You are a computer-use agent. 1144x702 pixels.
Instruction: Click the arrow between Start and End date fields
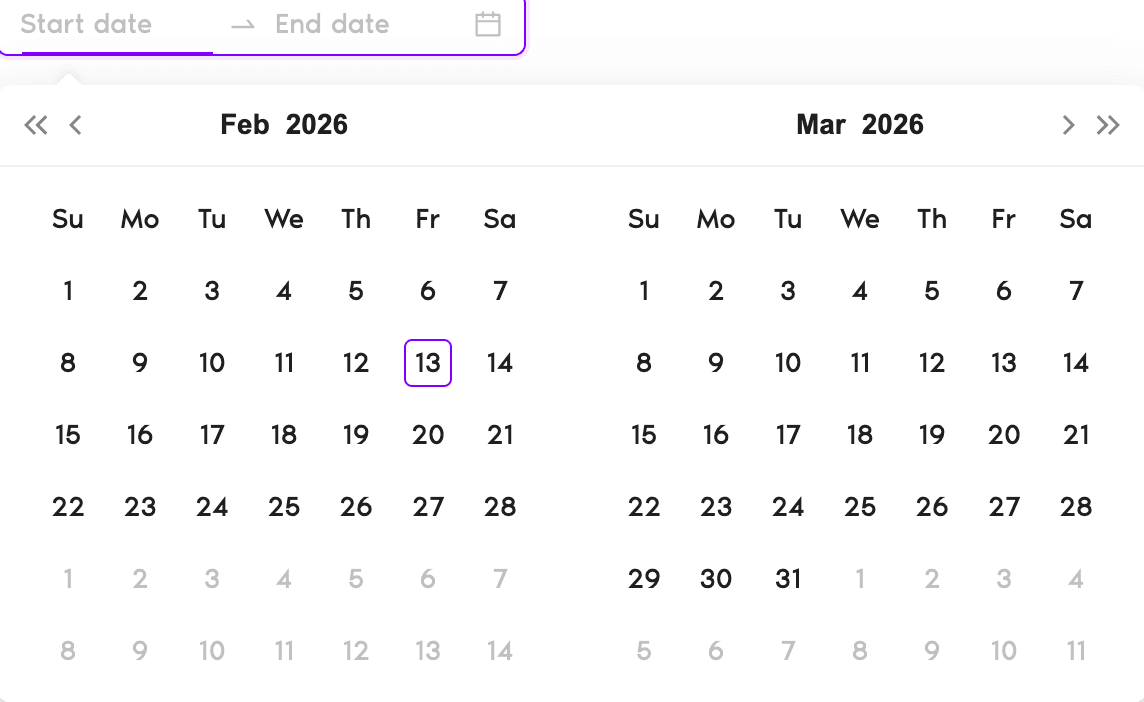[242, 25]
